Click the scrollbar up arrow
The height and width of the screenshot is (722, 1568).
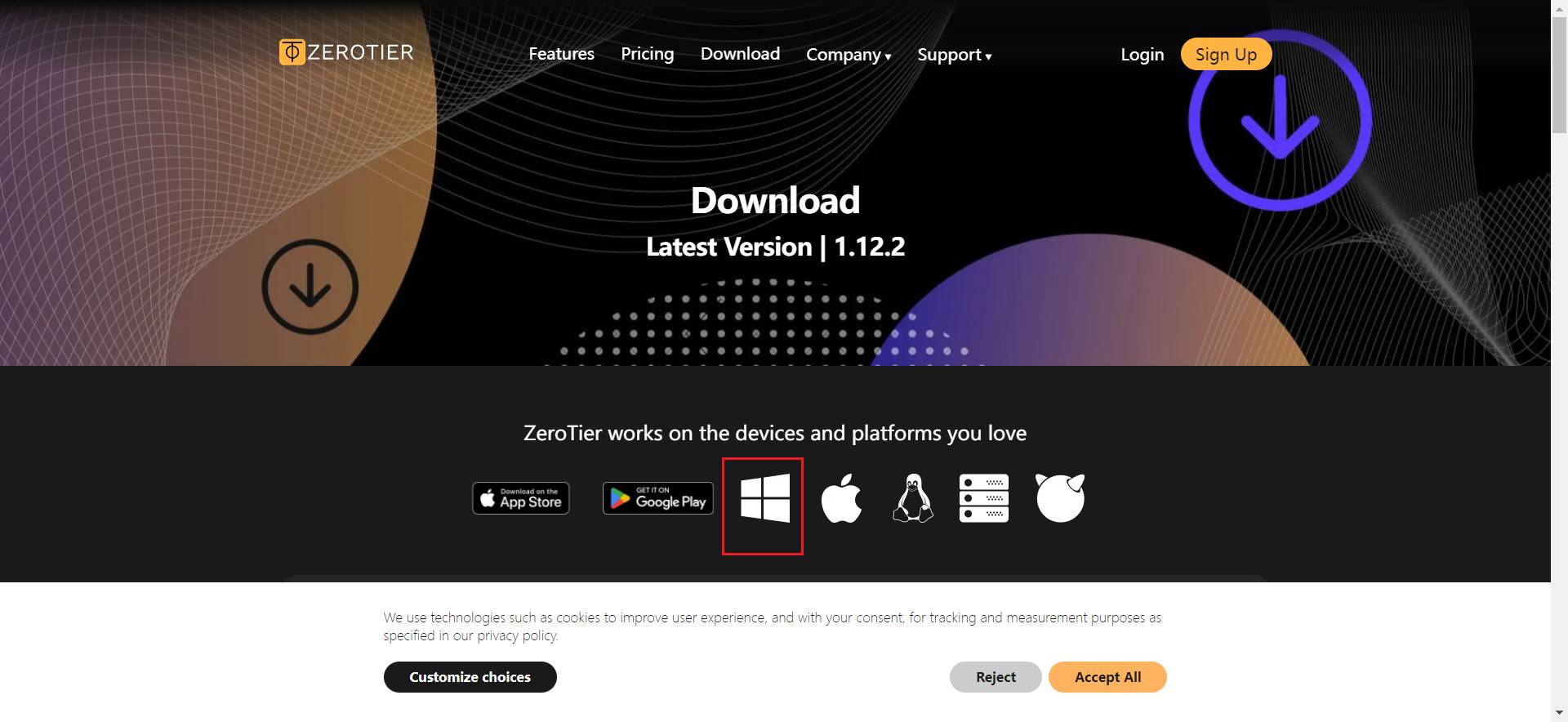tap(1559, 7)
